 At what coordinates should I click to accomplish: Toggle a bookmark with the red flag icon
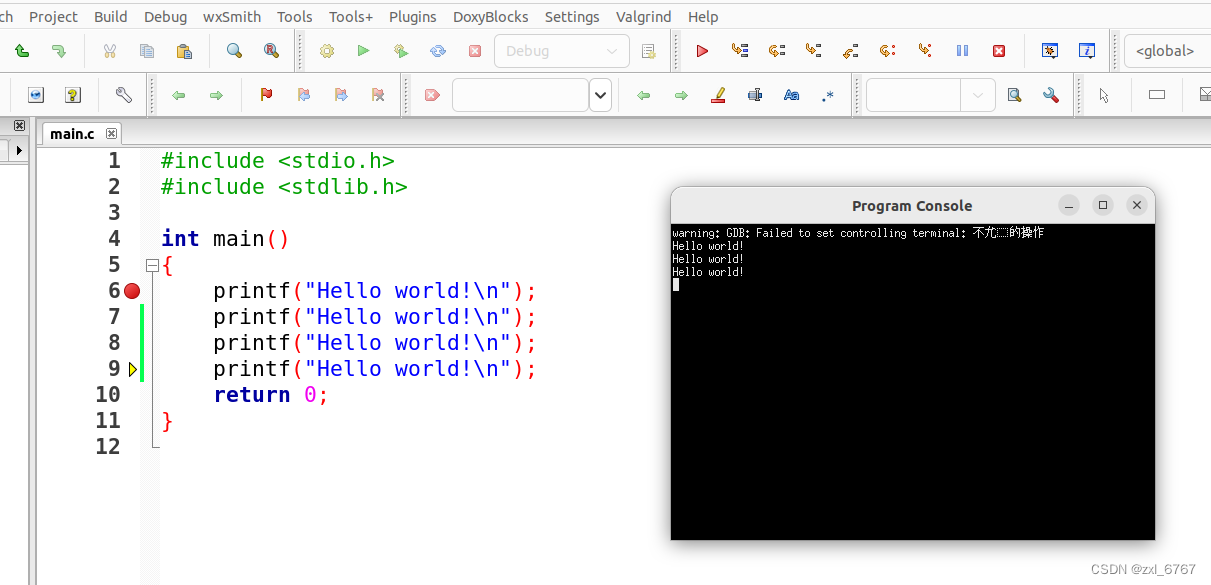click(266, 94)
